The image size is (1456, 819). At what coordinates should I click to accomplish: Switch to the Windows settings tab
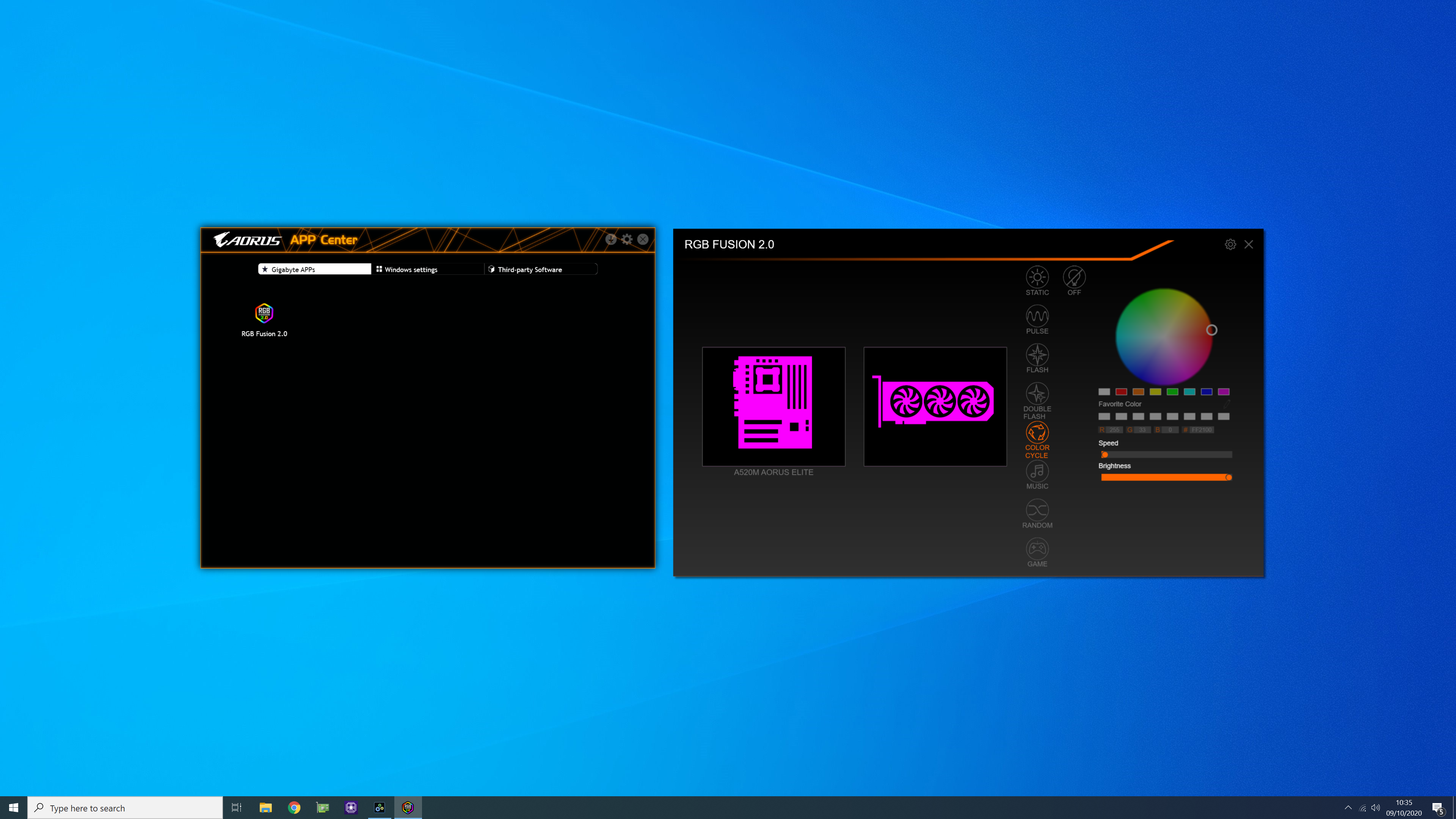click(x=427, y=269)
